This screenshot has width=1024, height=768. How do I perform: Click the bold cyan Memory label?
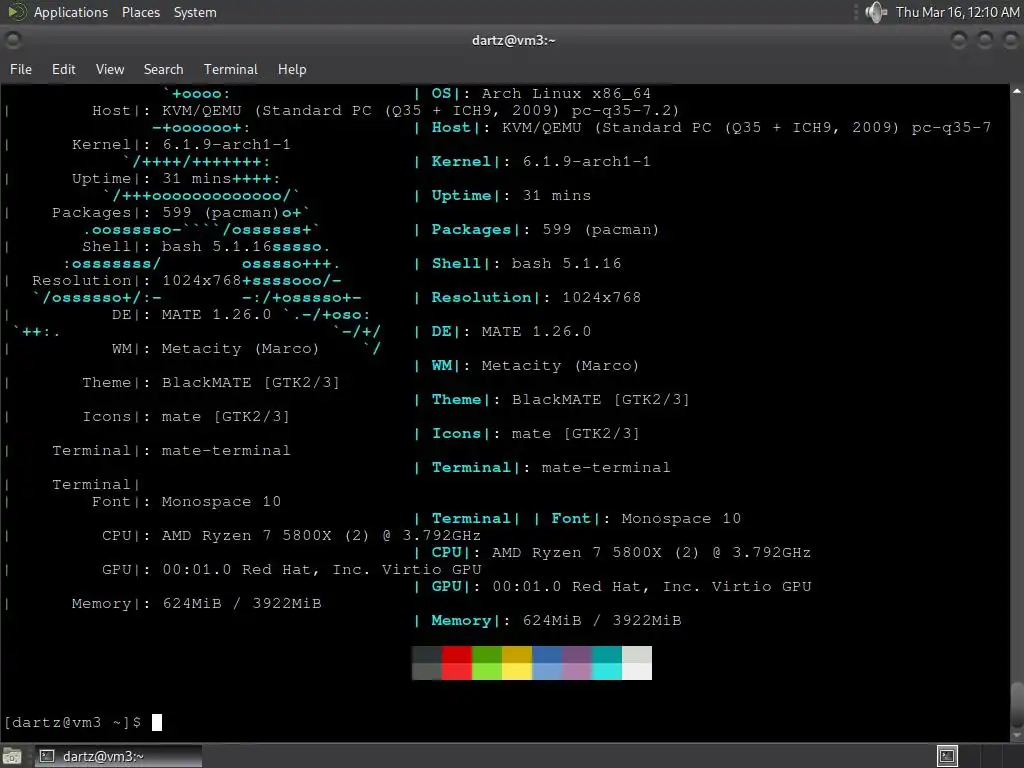tap(461, 620)
